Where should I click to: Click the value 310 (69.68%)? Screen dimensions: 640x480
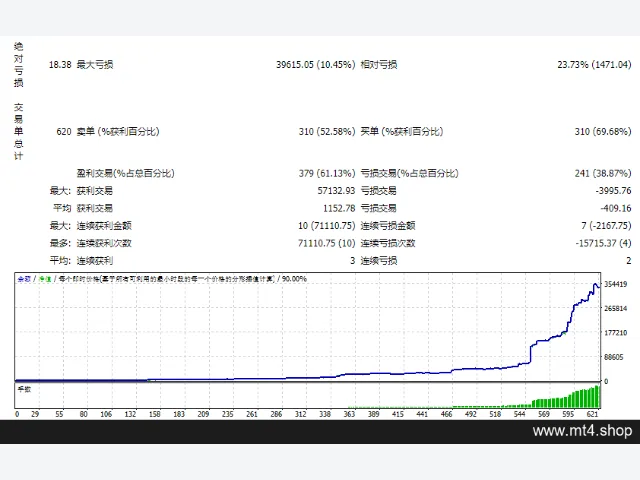point(603,131)
